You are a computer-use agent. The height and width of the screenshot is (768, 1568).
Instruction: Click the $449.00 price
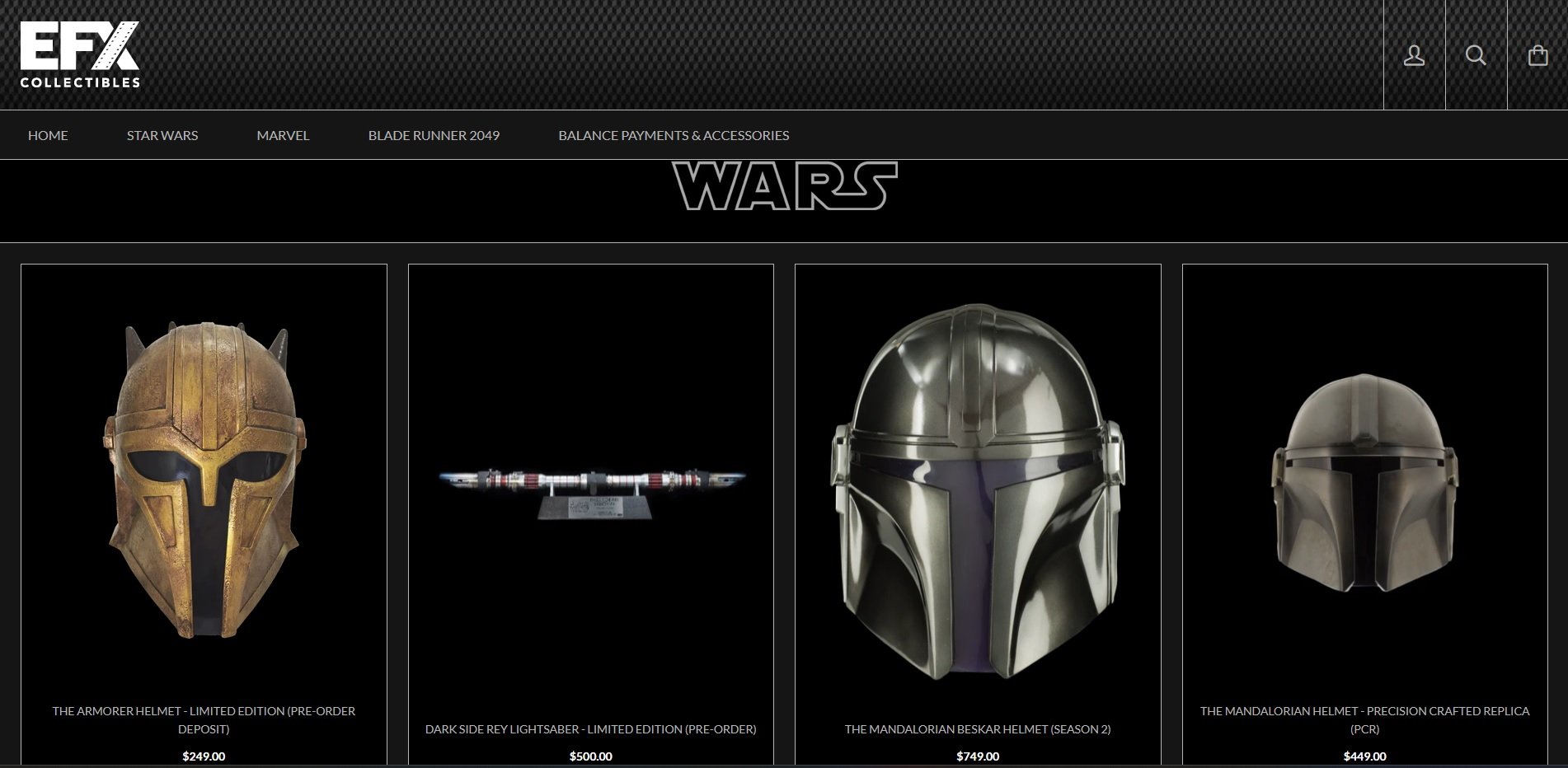1364,756
